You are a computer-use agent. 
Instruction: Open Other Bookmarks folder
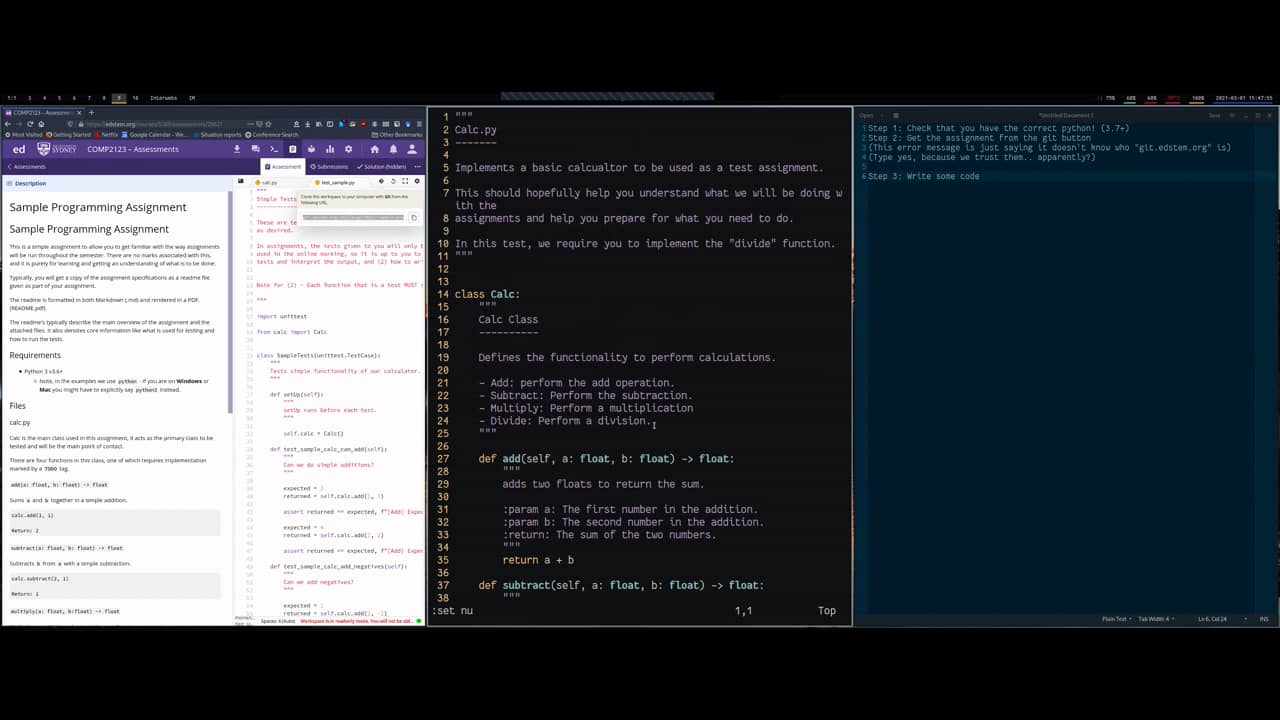(397, 134)
